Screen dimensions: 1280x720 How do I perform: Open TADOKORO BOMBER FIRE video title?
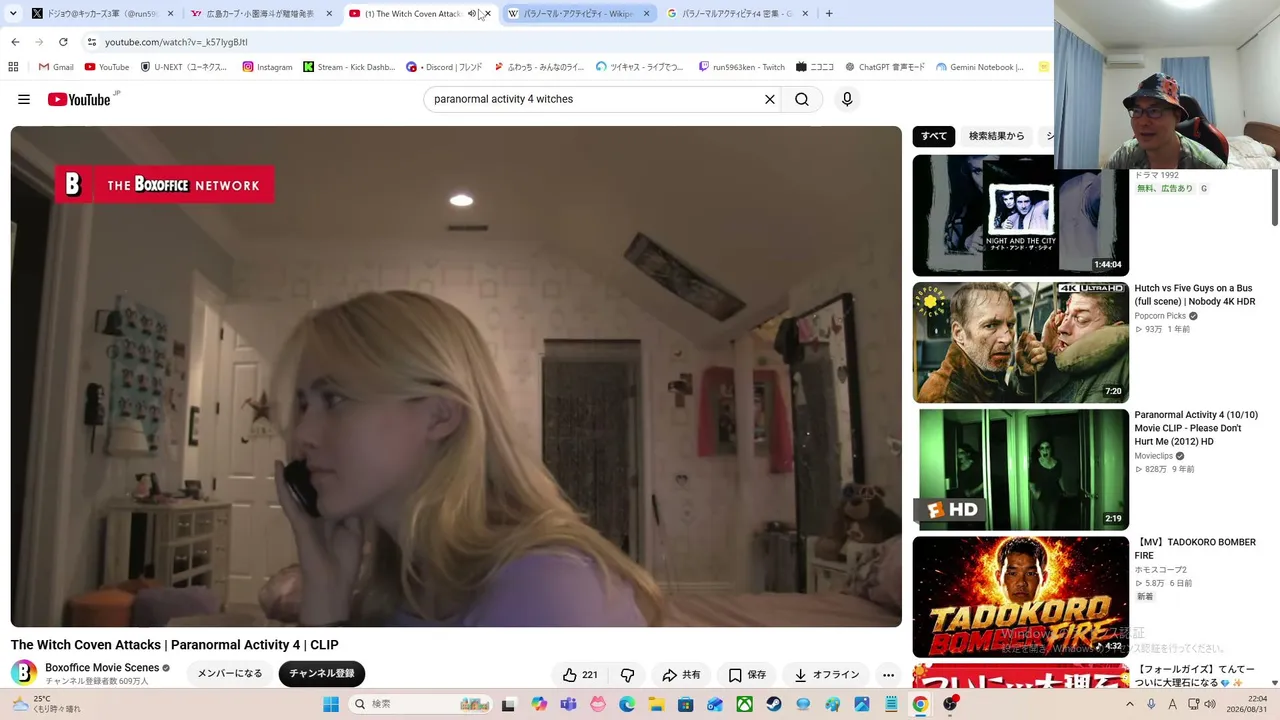tap(1195, 549)
